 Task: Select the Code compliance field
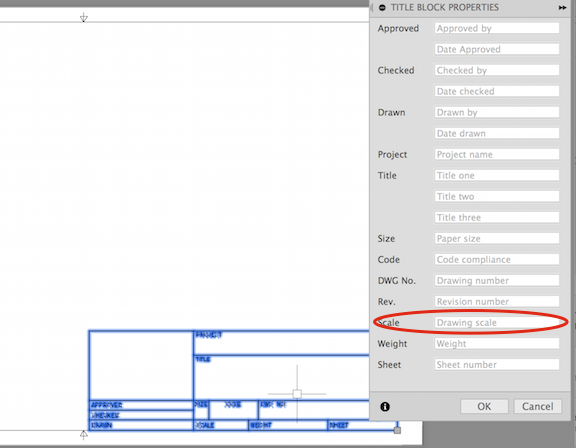tap(497, 259)
